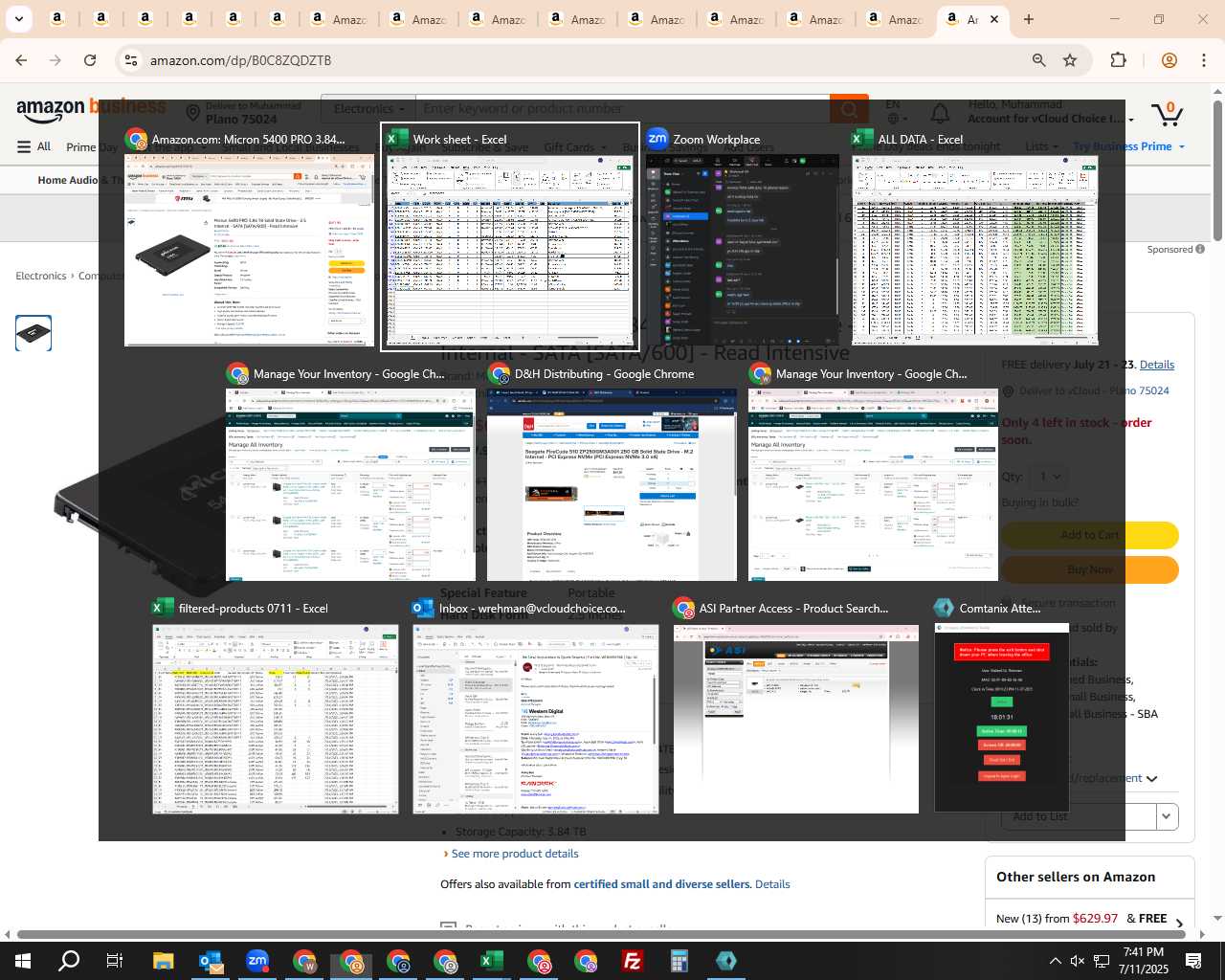This screenshot has width=1225, height=980.
Task: Open Excel from the taskbar
Action: [x=492, y=961]
